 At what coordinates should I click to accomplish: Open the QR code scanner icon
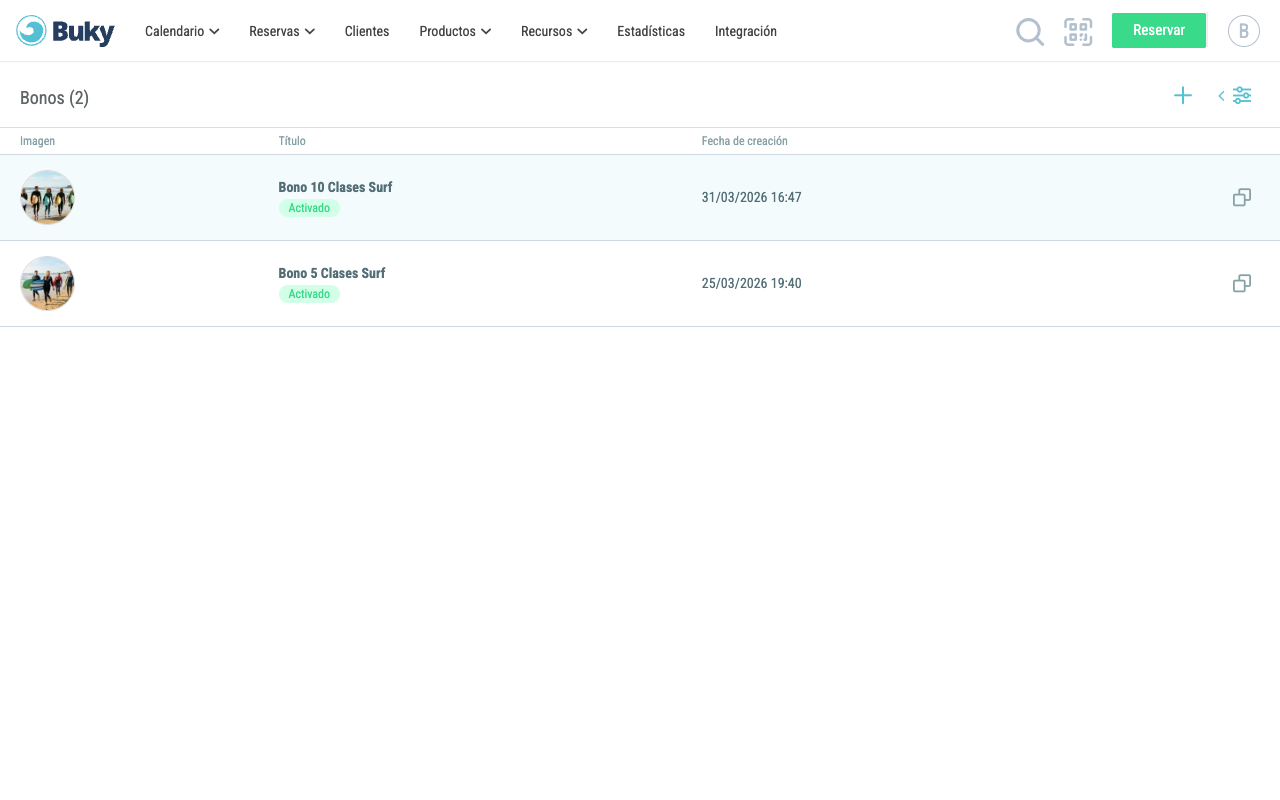(1078, 32)
